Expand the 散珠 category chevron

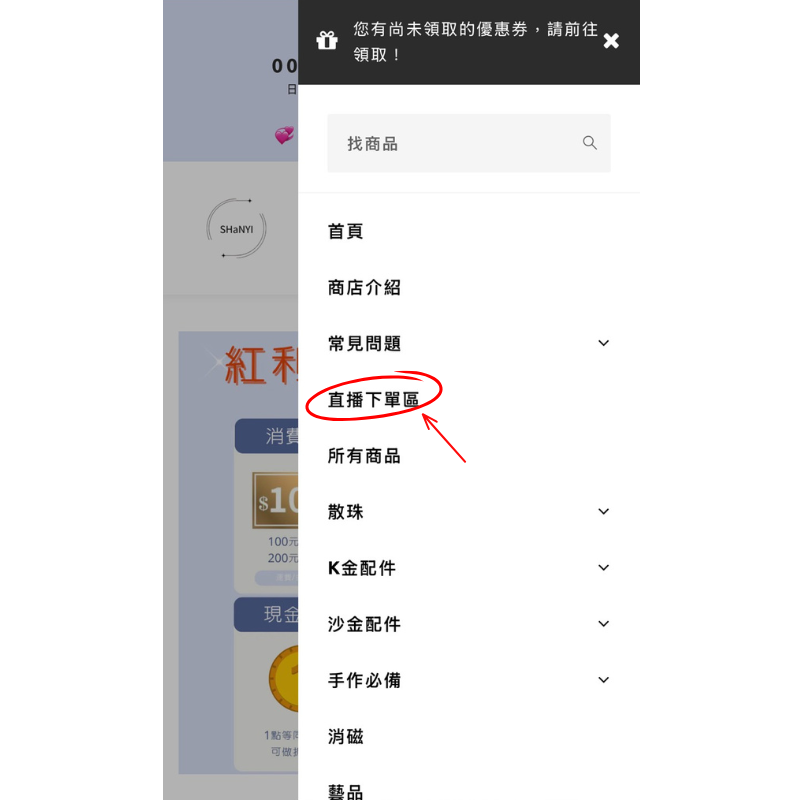603,511
